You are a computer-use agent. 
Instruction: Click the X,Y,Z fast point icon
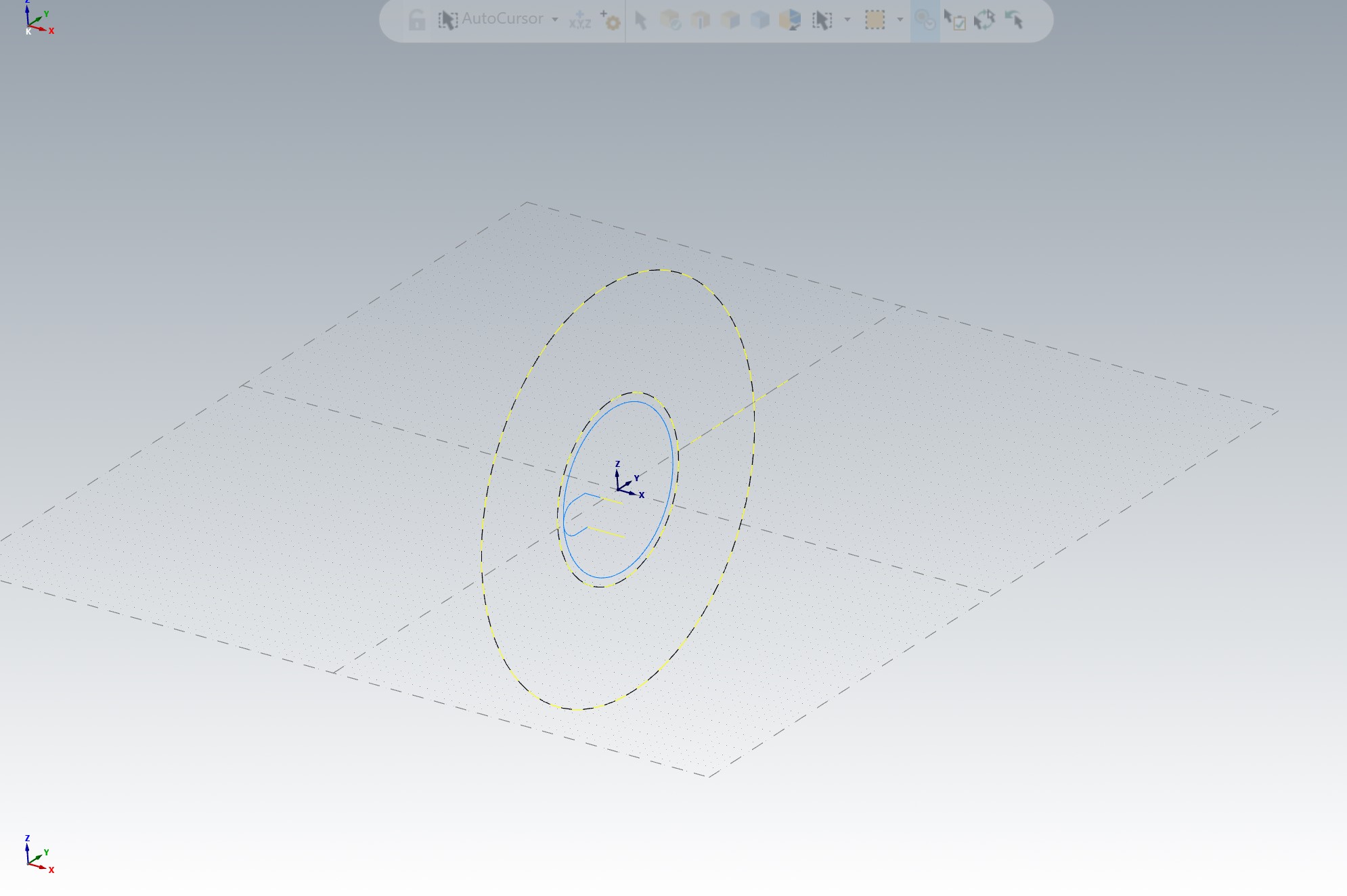pyautogui.click(x=580, y=20)
